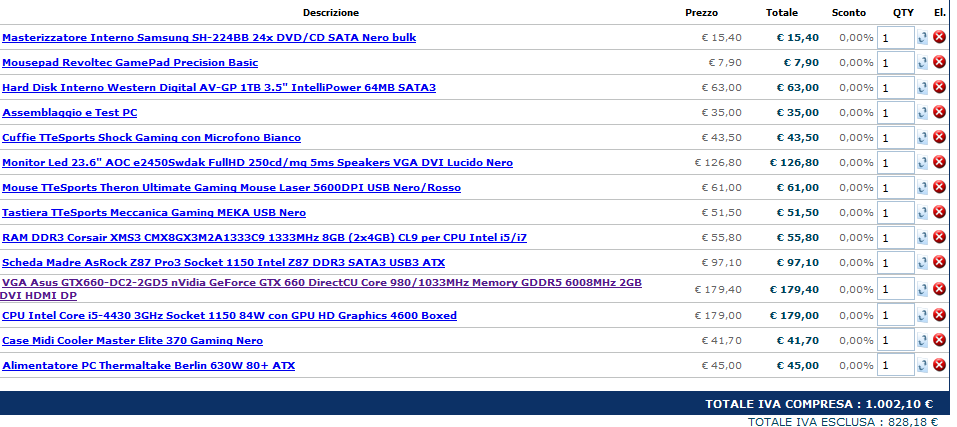This screenshot has width=957, height=427.
Task: Update quantity for Corsair RAM
Action: tap(922, 238)
